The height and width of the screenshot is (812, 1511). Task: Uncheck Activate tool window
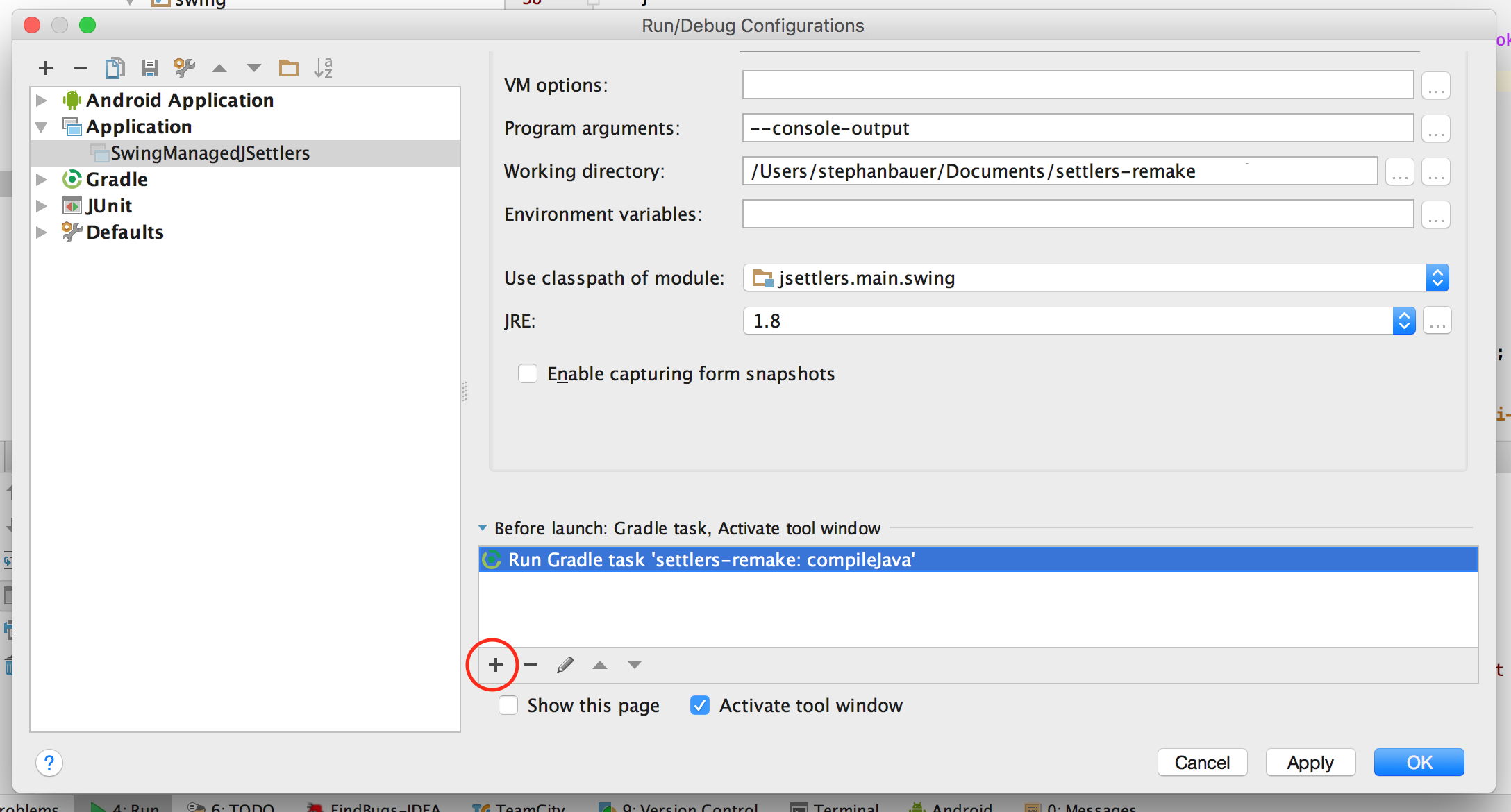(x=700, y=705)
